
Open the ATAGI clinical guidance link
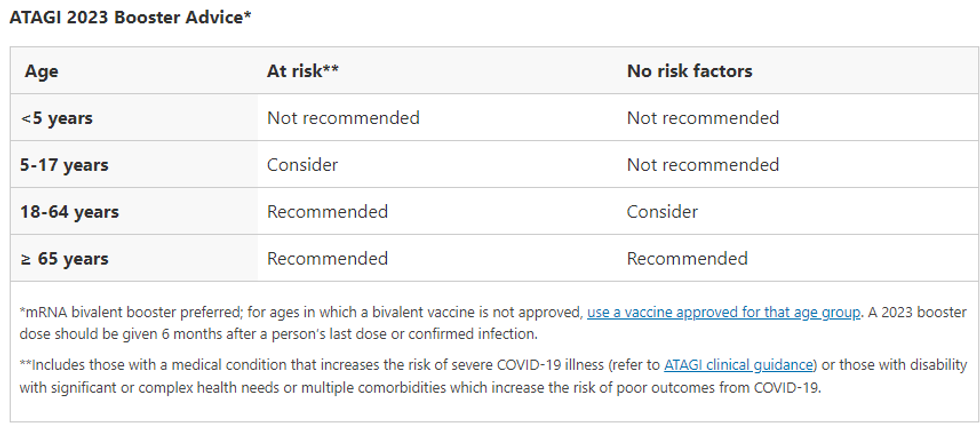[740, 362]
